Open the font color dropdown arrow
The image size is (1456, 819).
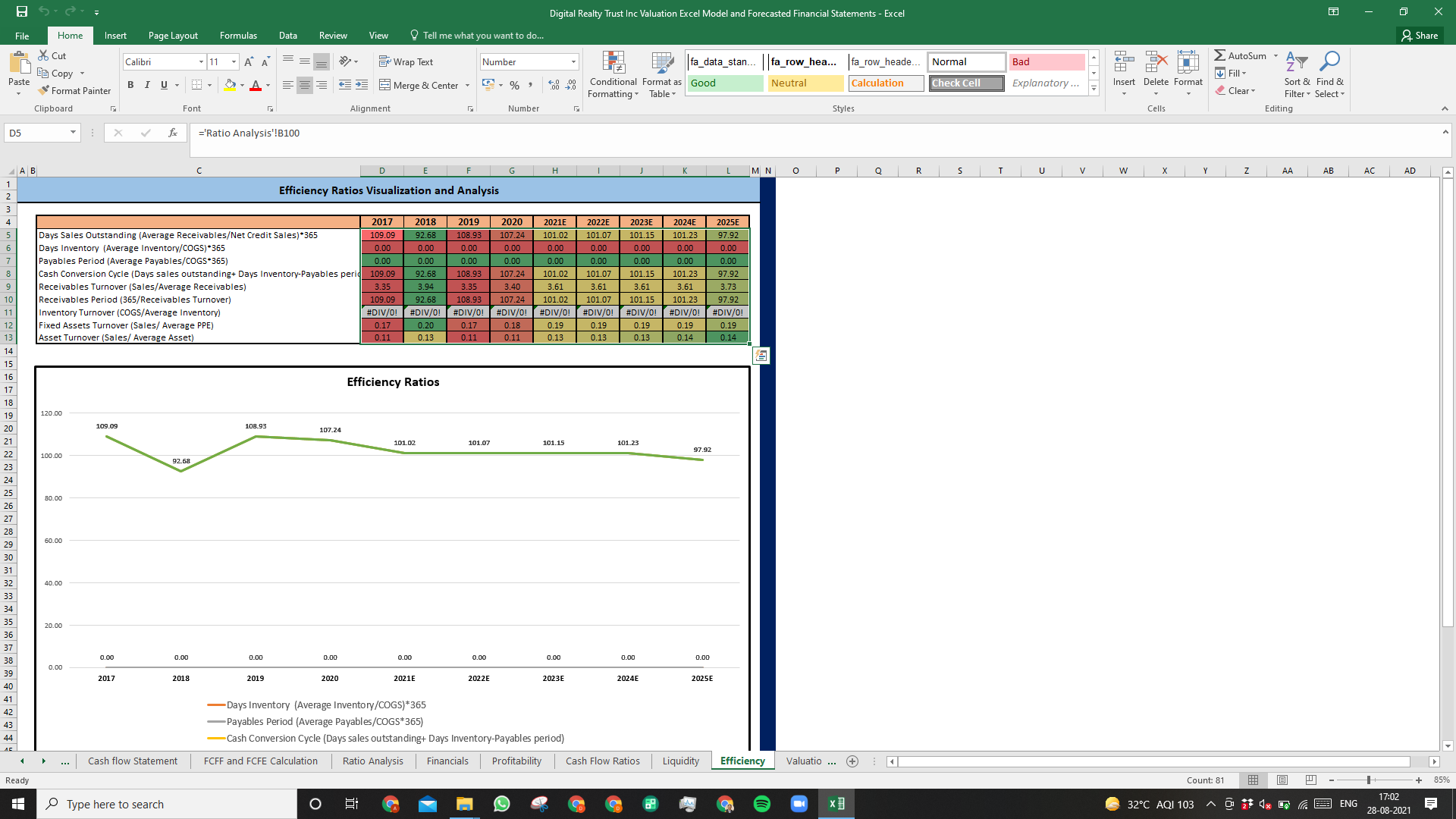pos(268,86)
